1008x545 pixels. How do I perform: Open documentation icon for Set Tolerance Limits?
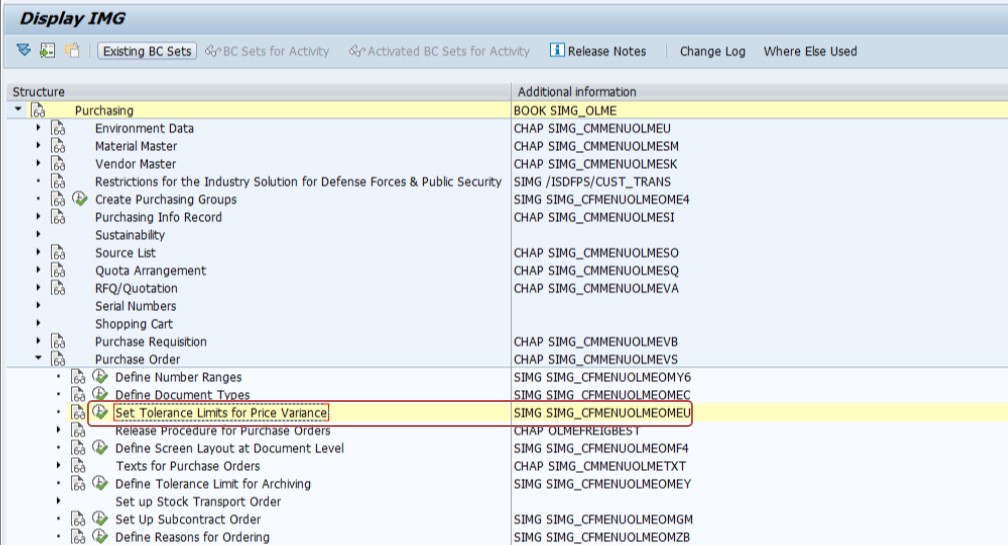pyautogui.click(x=78, y=413)
